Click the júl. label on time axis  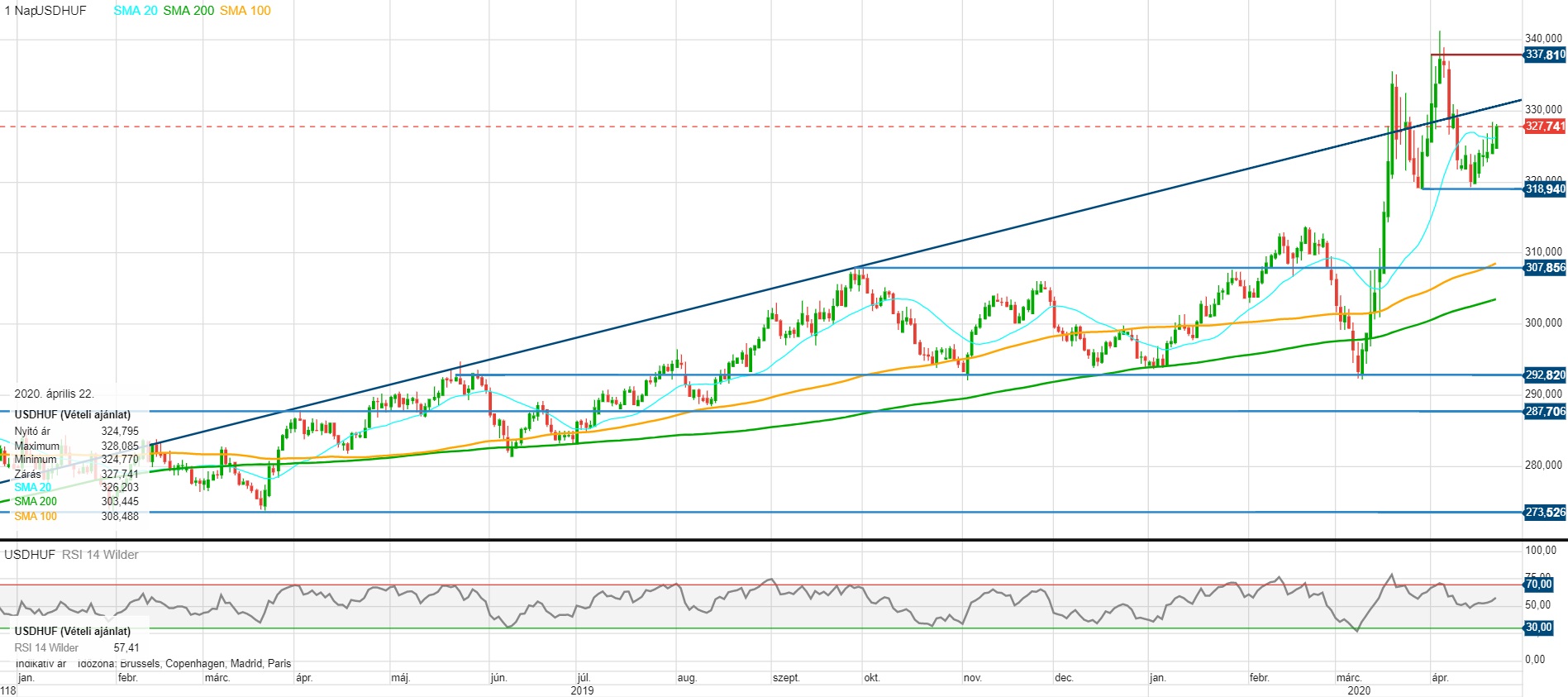(x=584, y=678)
